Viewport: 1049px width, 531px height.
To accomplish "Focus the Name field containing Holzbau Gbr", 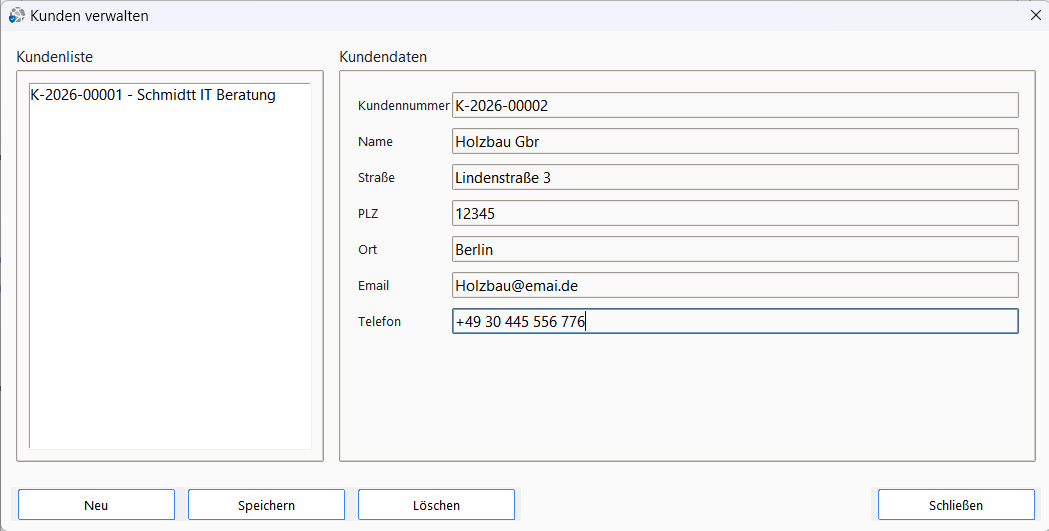I will 735,141.
